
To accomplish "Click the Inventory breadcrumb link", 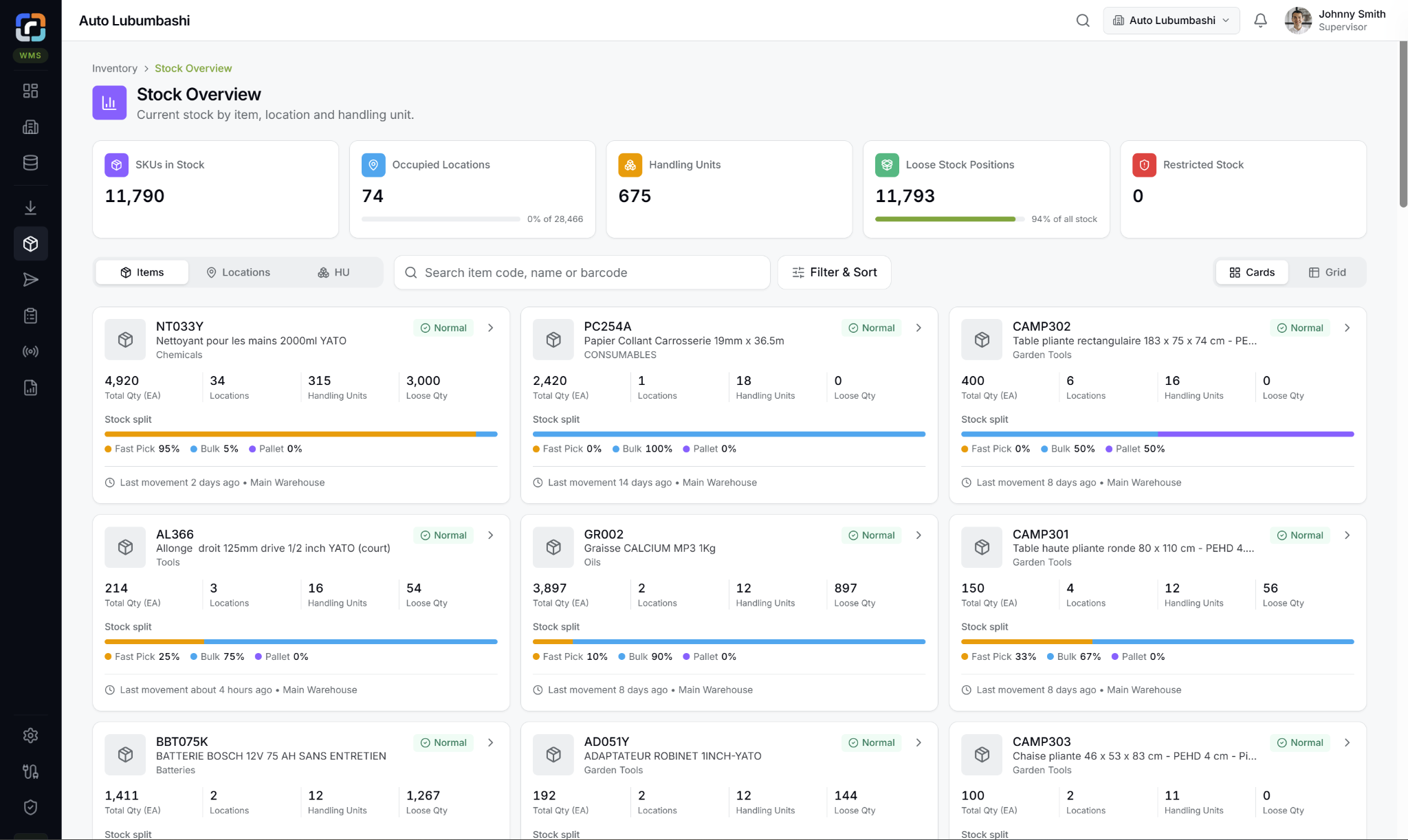I will coord(115,68).
